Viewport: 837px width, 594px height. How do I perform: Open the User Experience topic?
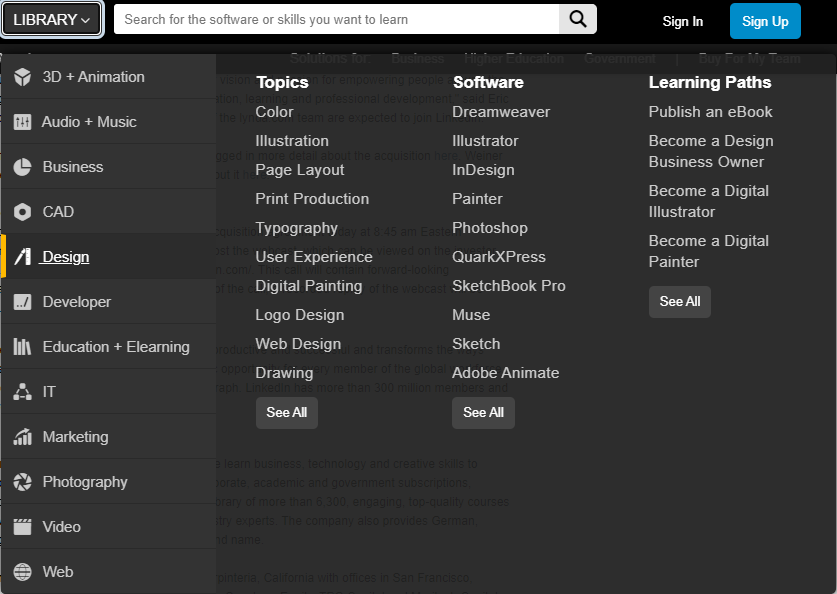[314, 257]
